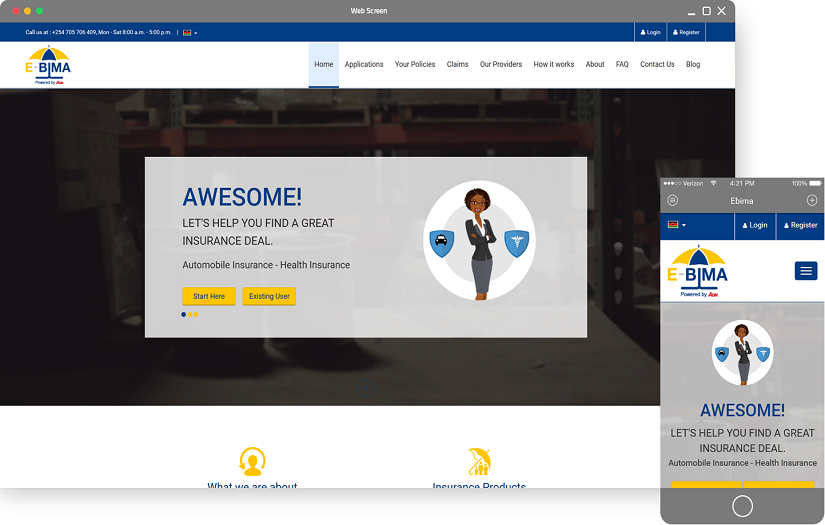825x525 pixels.
Task: Select the first blue carousel dot
Action: tap(184, 315)
